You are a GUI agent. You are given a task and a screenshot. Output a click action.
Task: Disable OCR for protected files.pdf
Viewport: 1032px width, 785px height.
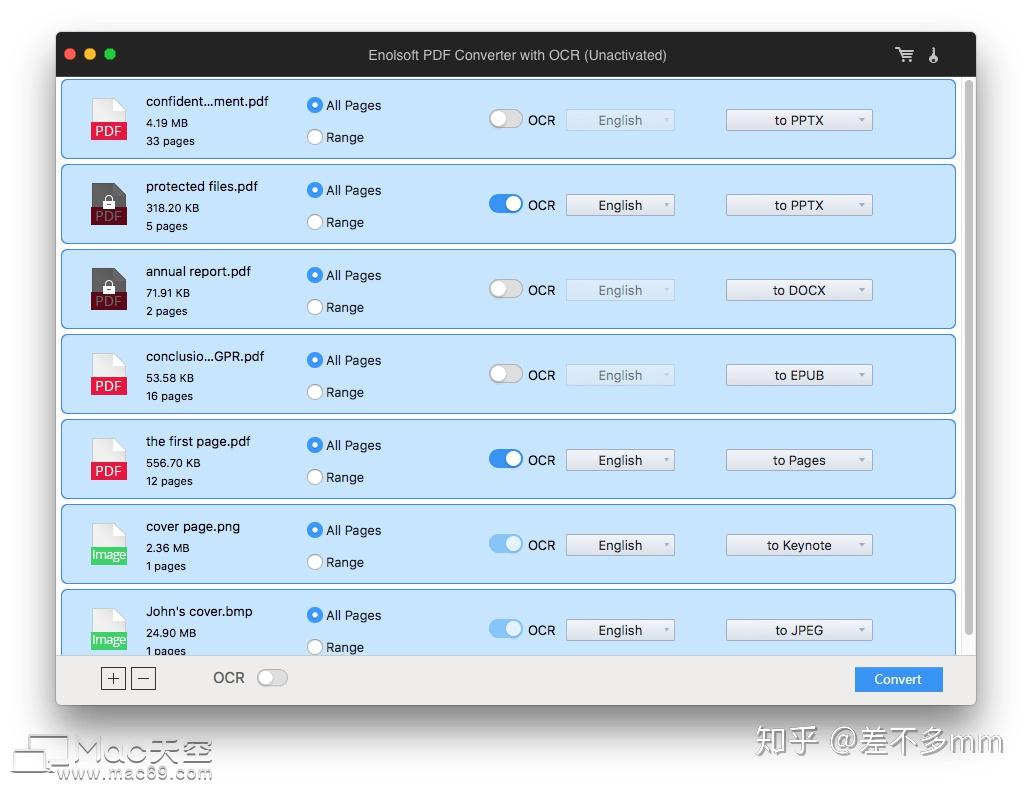[x=505, y=204]
